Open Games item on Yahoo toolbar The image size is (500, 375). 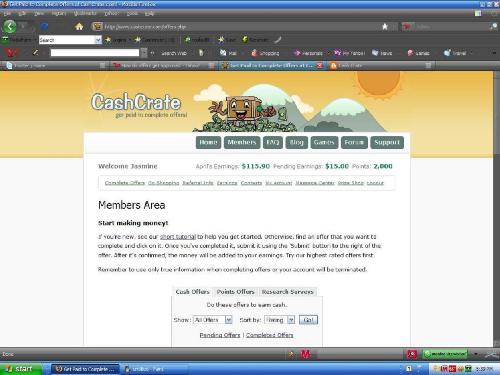point(418,53)
